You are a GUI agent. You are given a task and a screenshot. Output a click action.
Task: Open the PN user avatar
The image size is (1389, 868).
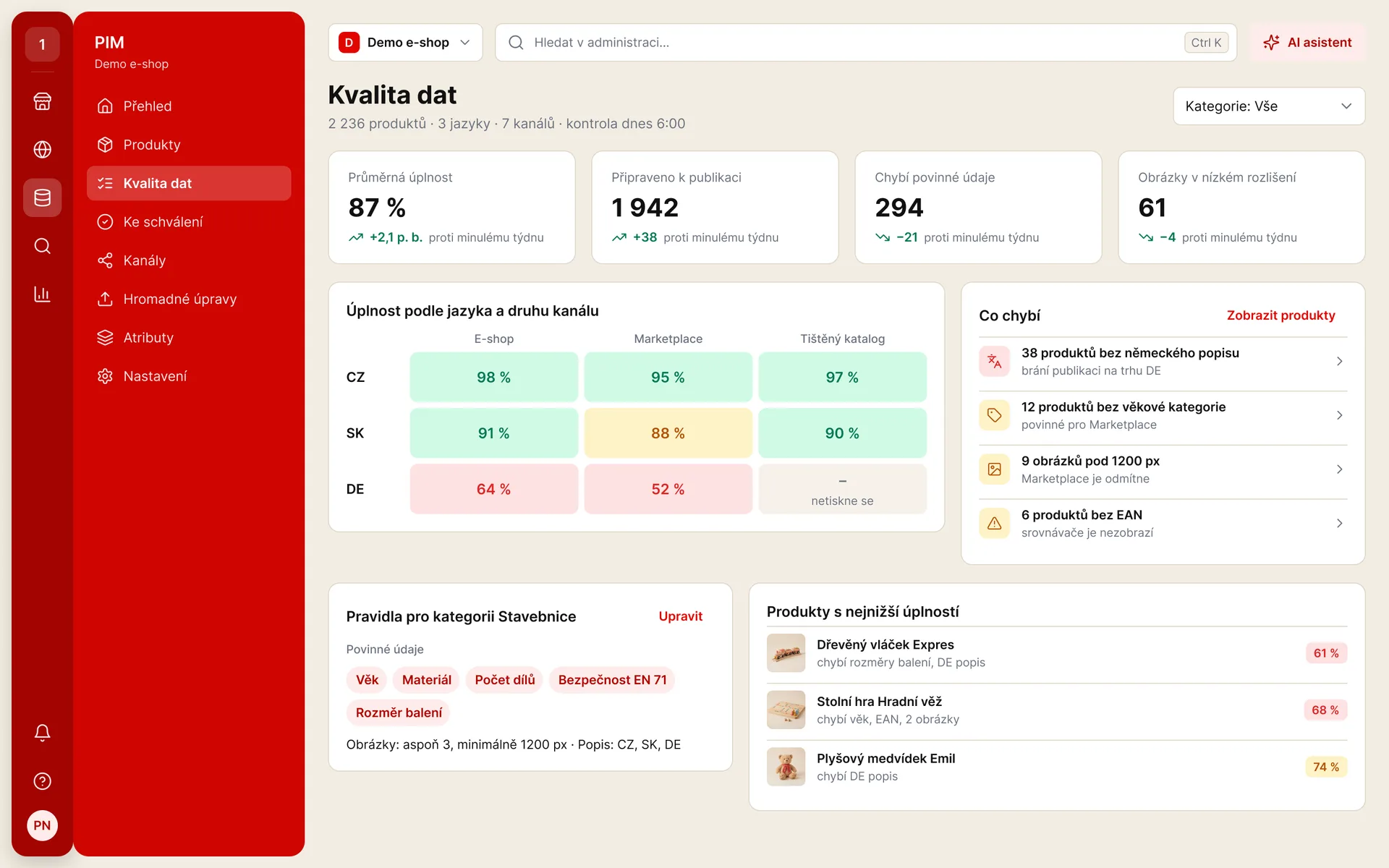tap(42, 825)
